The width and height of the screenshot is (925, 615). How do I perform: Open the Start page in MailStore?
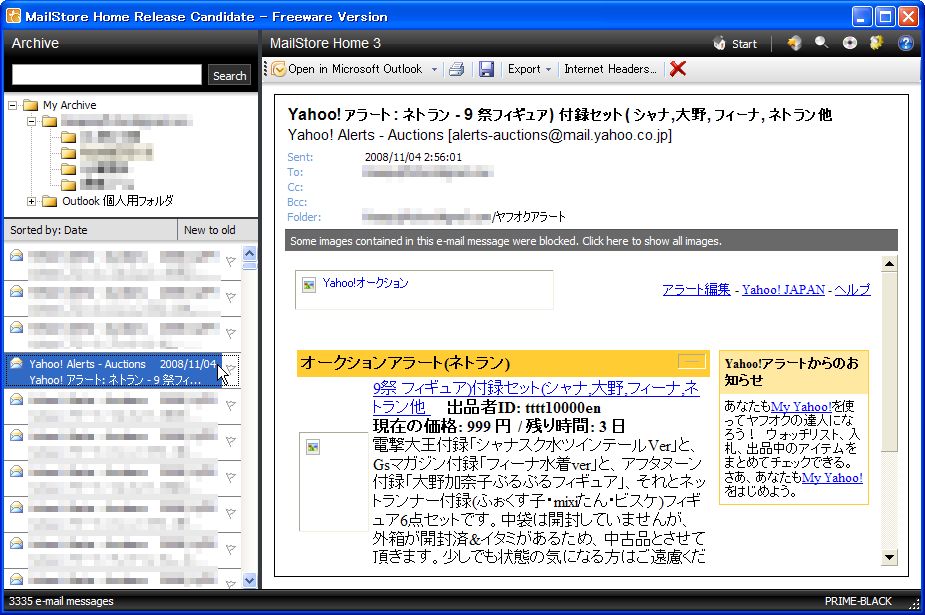735,44
